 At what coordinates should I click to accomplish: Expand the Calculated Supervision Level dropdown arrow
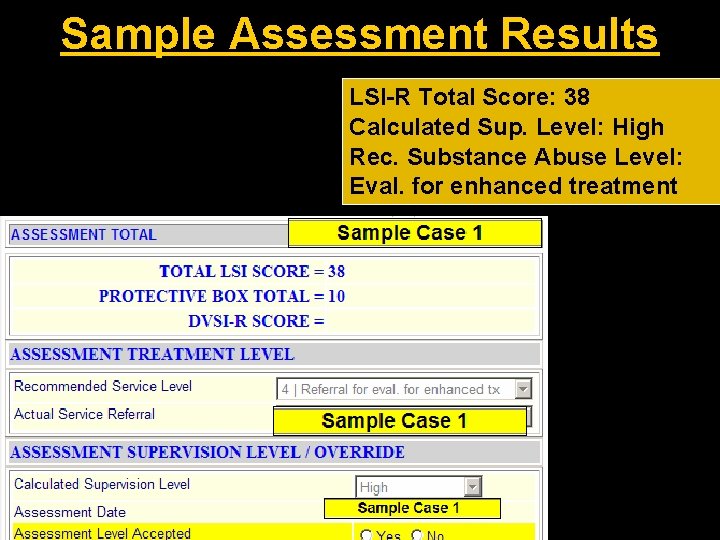point(472,486)
